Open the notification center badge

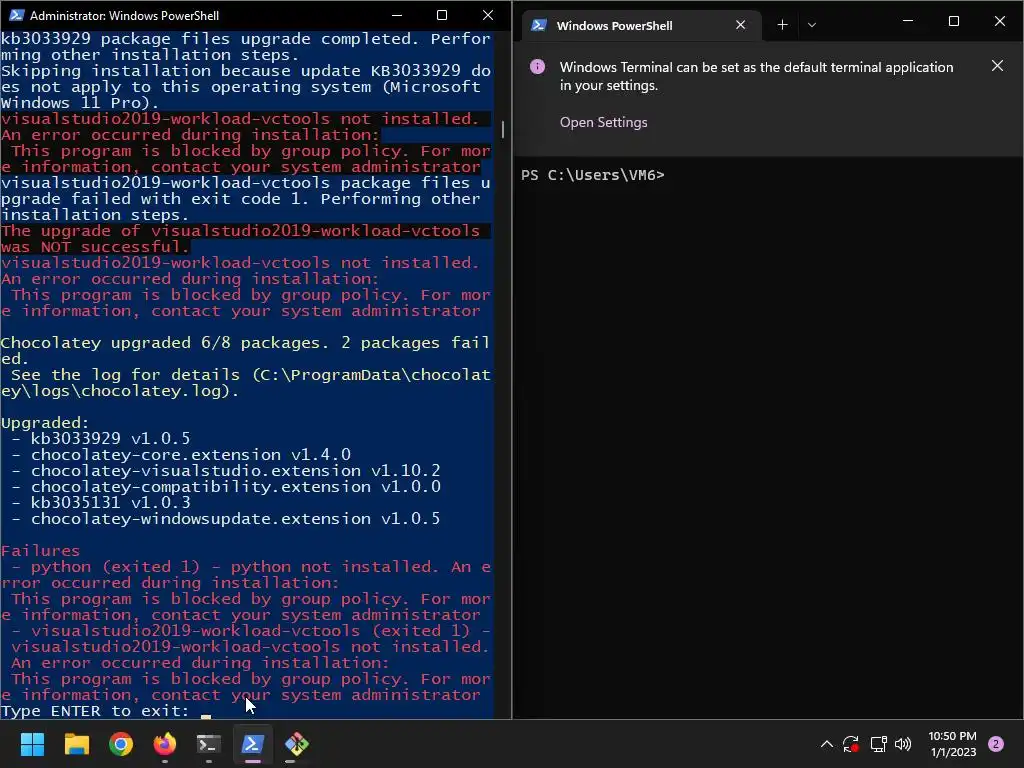996,744
